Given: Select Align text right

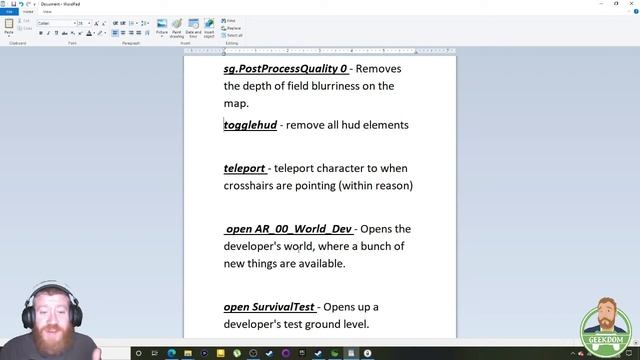Looking at the screenshot, I should 131,33.
